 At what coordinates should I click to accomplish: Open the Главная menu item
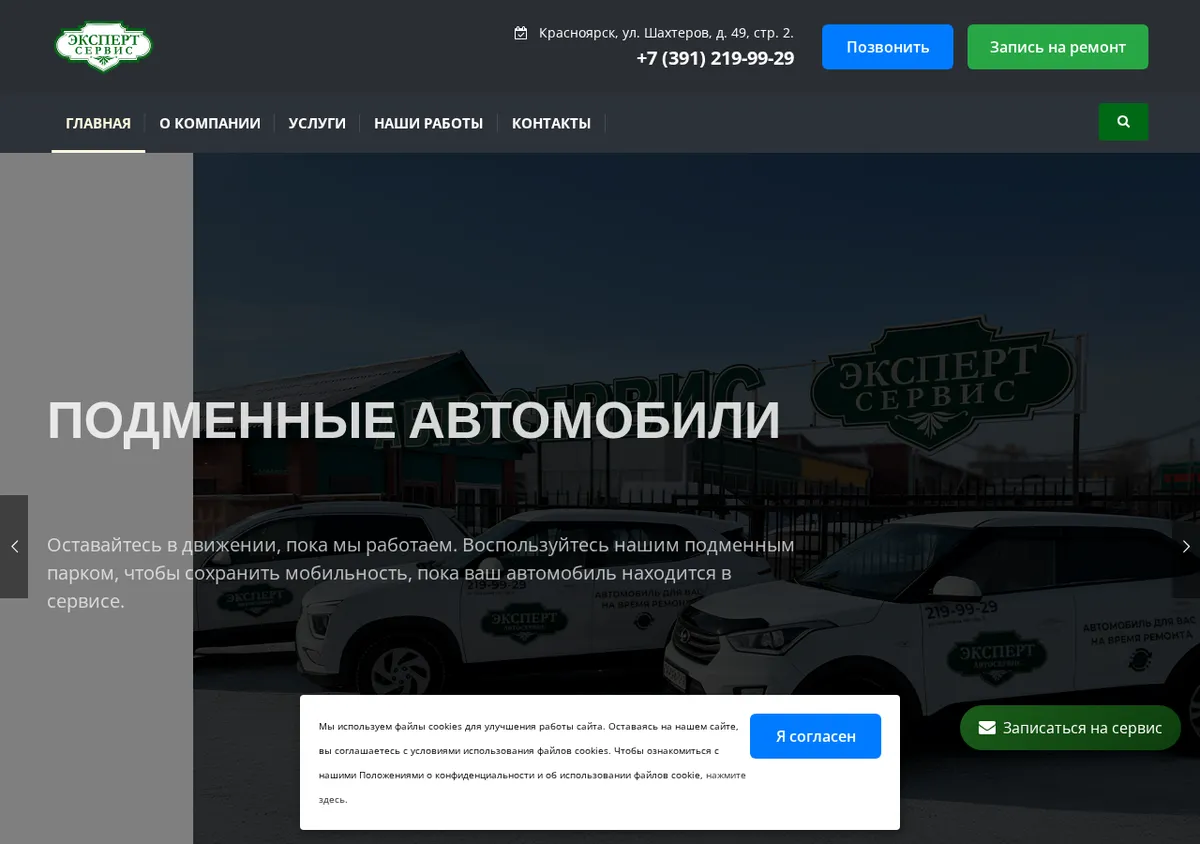[98, 123]
